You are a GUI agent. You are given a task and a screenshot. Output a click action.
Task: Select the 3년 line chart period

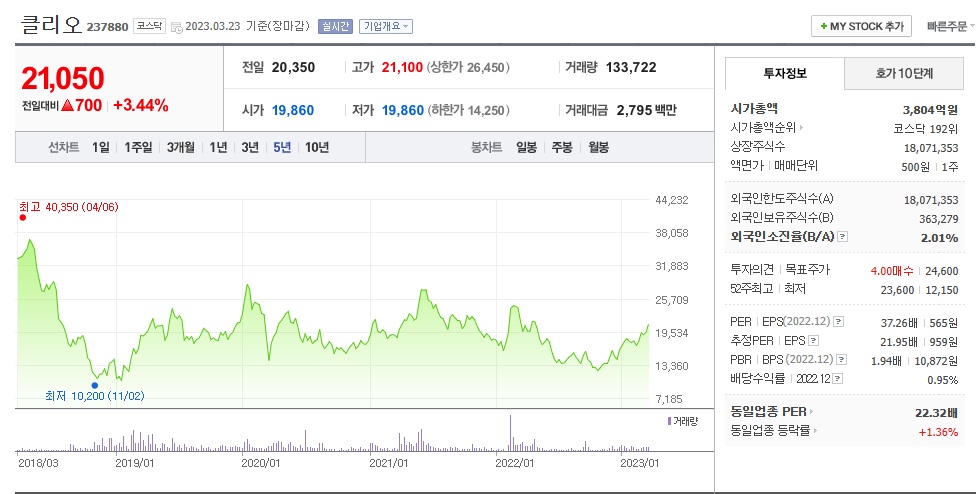250,148
